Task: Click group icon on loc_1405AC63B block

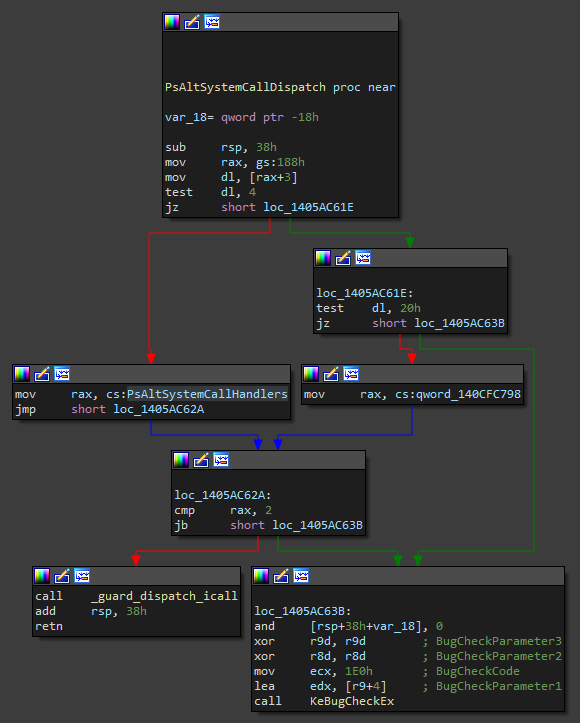Action: (301, 575)
